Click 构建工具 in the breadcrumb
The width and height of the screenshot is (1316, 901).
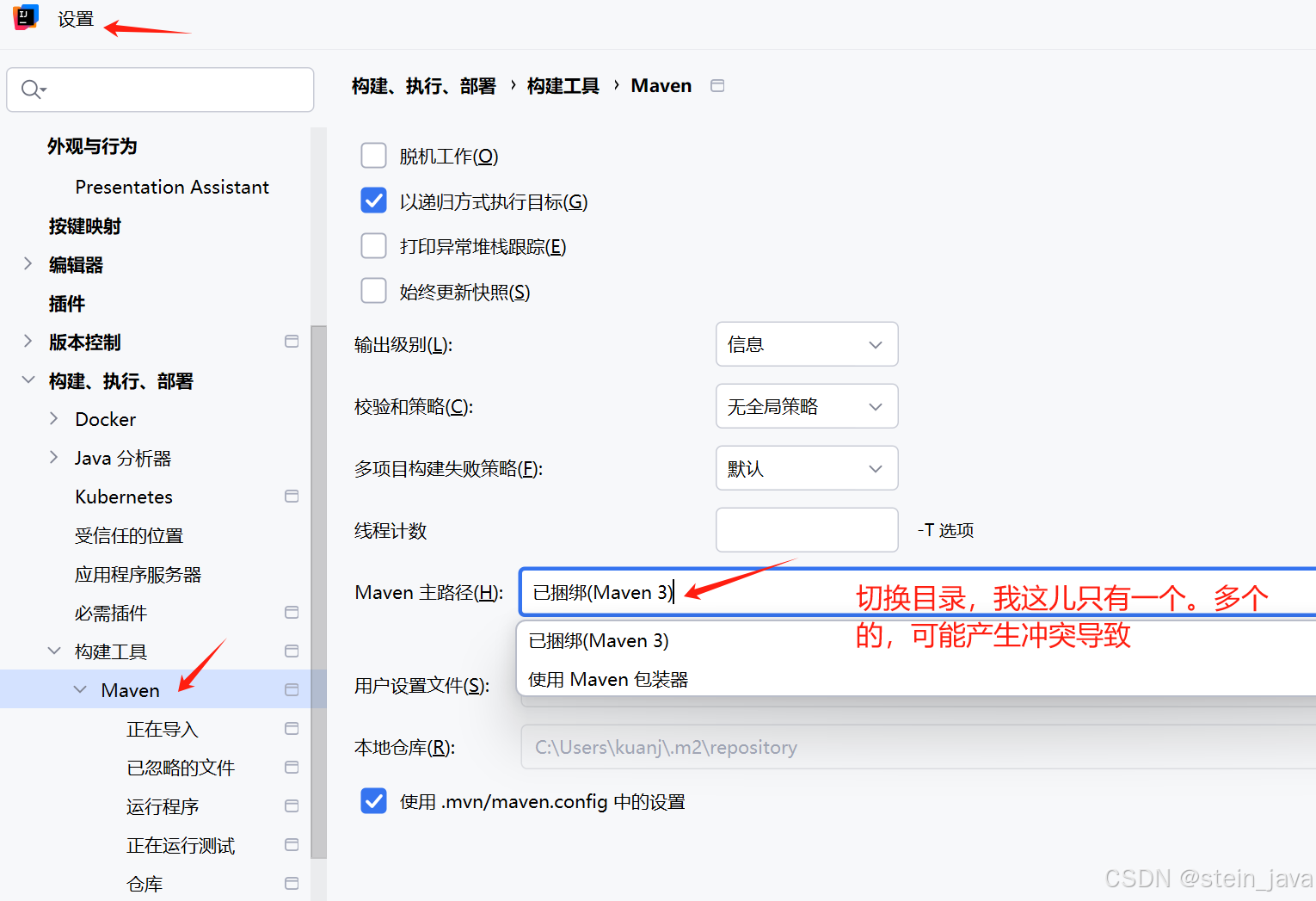563,86
